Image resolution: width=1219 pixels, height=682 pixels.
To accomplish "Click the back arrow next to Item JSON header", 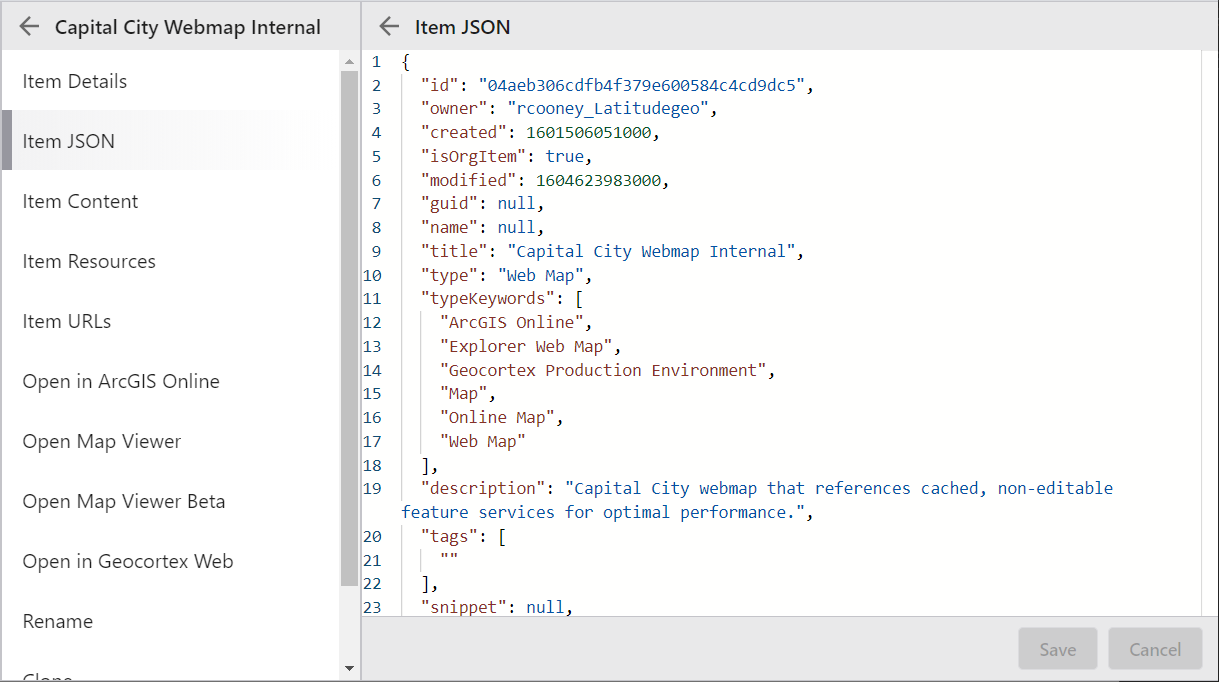I will click(x=390, y=27).
